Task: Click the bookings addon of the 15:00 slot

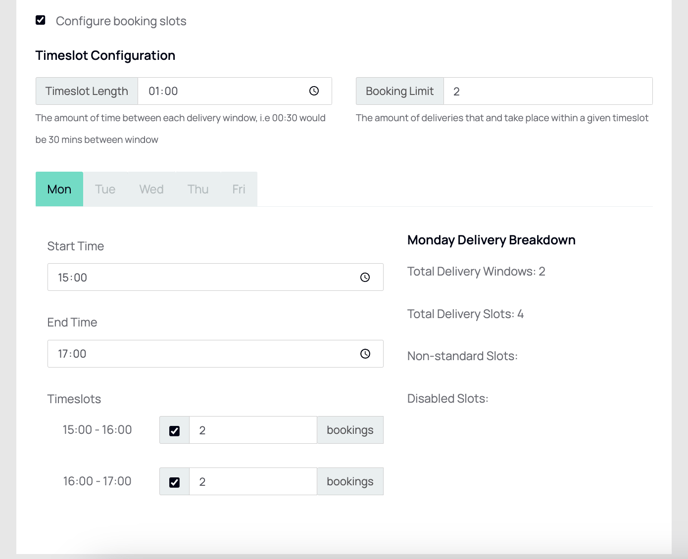Action: pyautogui.click(x=350, y=430)
